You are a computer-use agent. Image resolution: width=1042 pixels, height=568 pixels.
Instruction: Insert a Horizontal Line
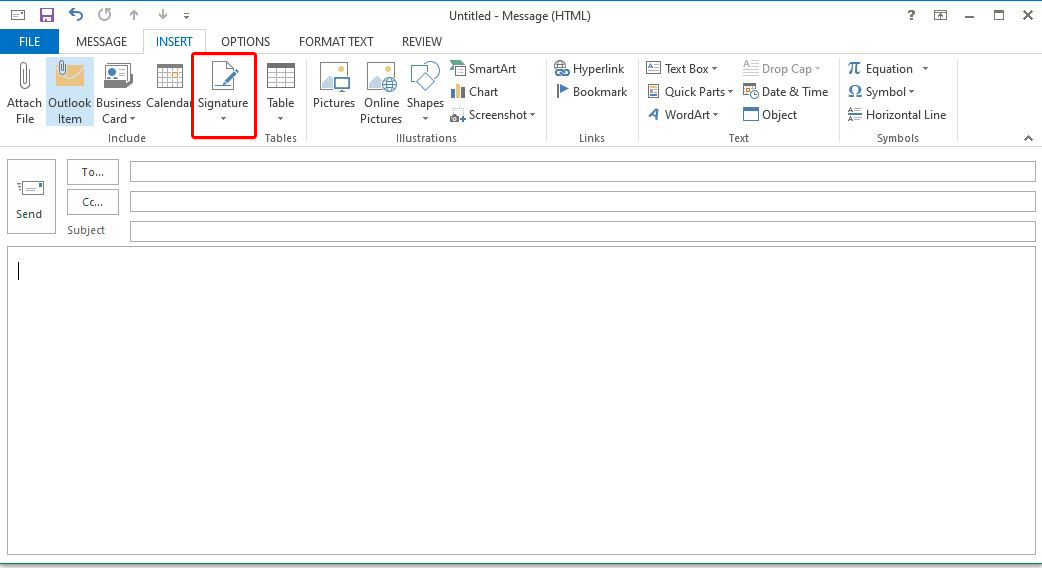pyautogui.click(x=896, y=115)
